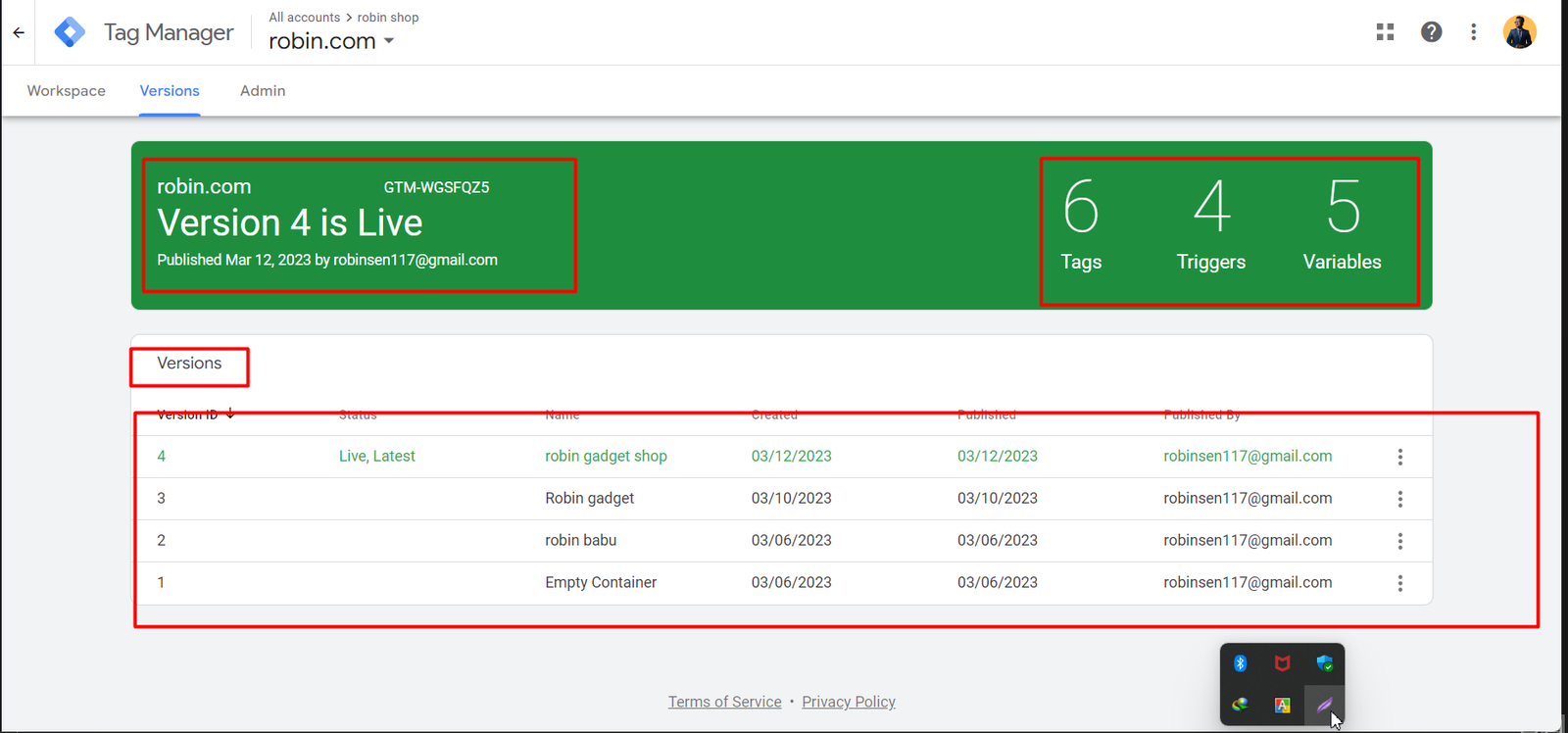
Task: Open version 3 by its ID
Action: [x=162, y=499]
